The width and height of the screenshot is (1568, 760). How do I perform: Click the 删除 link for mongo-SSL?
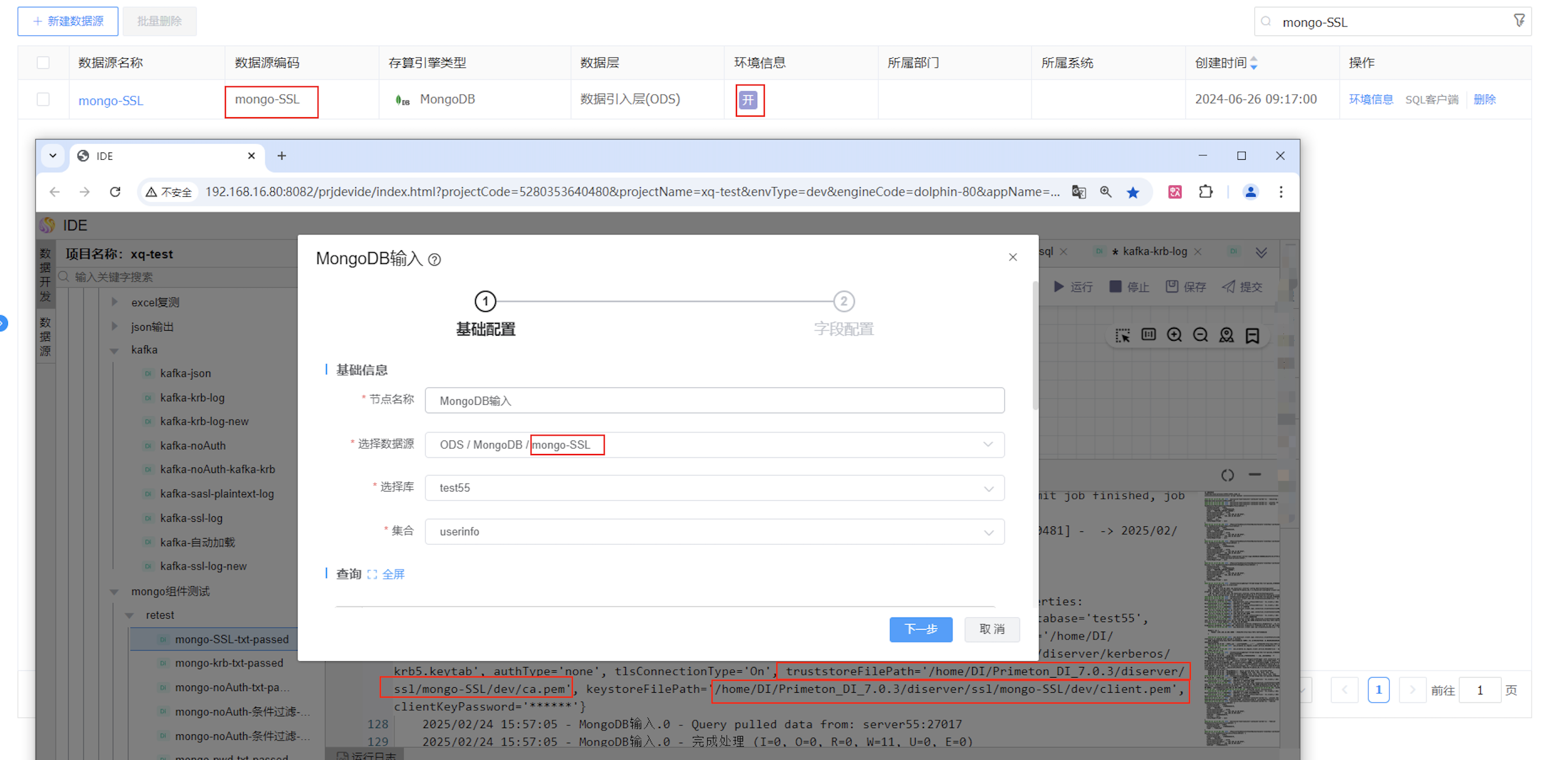[1484, 99]
